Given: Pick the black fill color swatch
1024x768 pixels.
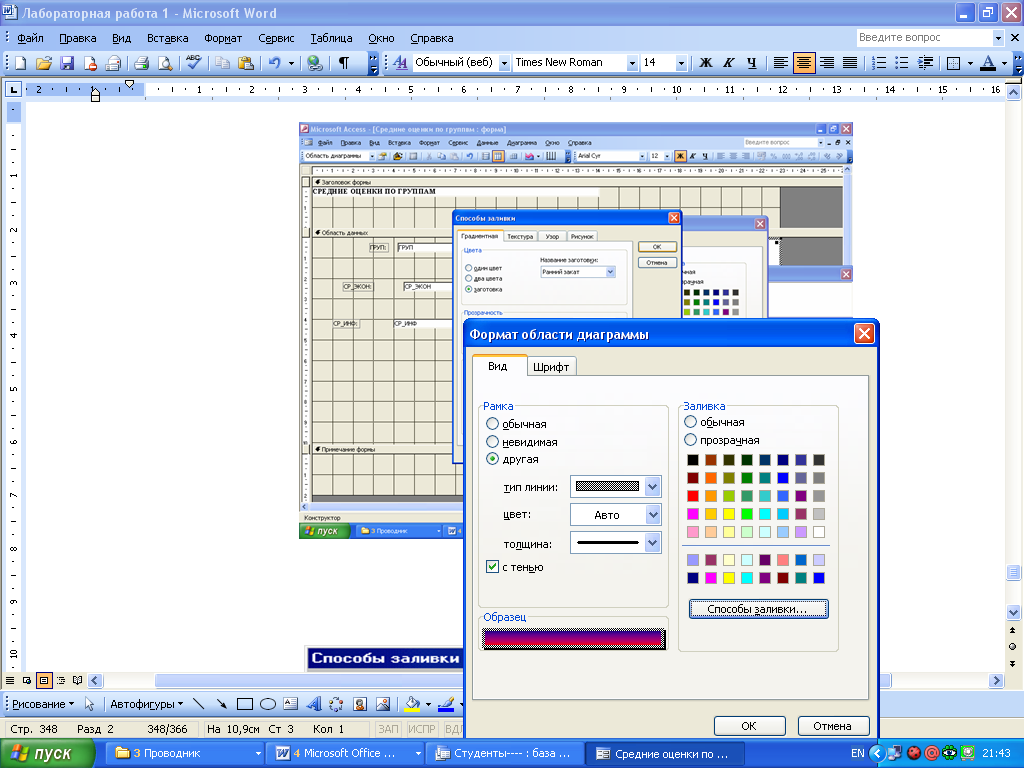Looking at the screenshot, I should coord(693,460).
